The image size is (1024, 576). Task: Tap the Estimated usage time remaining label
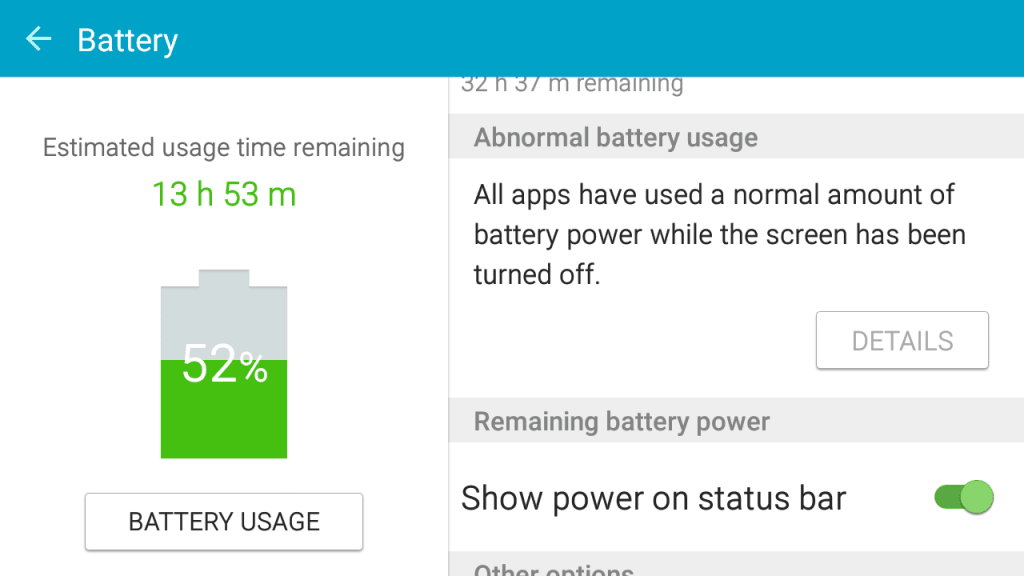[x=224, y=148]
